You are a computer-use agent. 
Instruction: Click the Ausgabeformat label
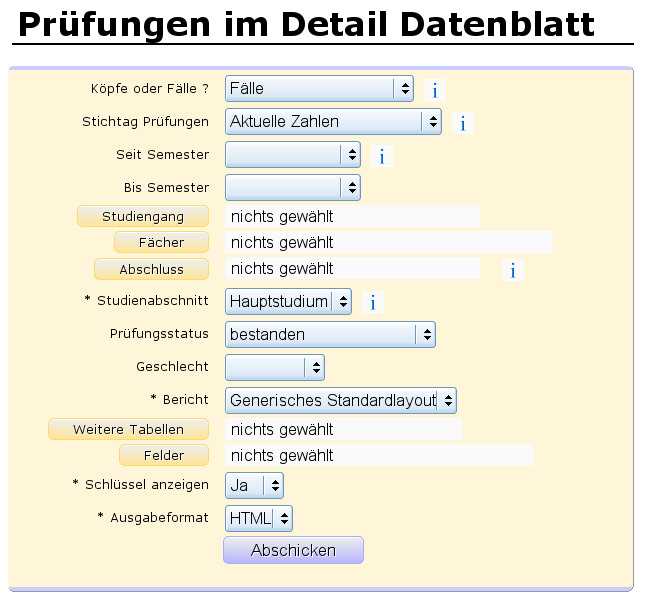[x=153, y=517]
